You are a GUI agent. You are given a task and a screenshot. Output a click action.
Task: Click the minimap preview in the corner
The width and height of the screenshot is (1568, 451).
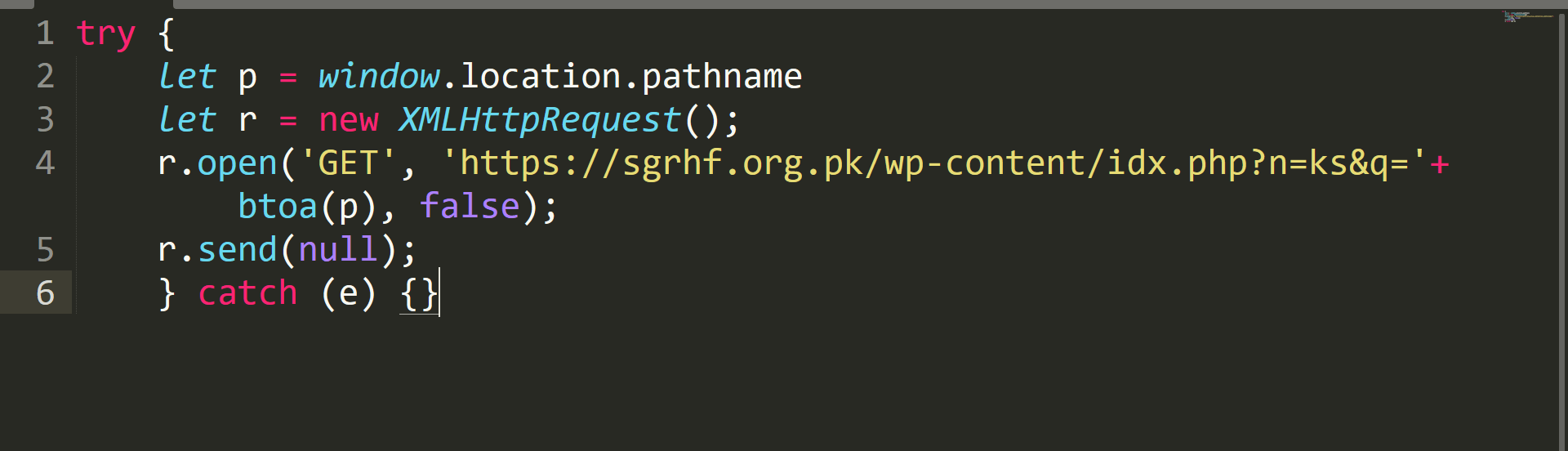[1528, 16]
